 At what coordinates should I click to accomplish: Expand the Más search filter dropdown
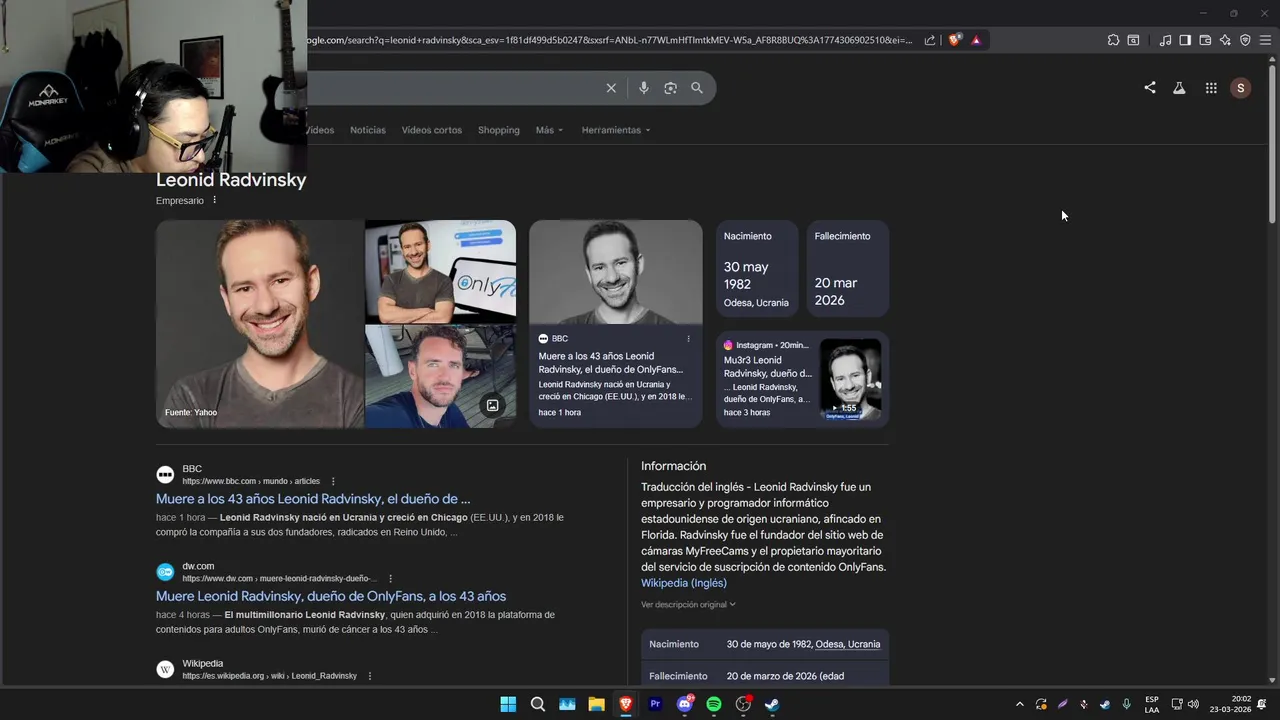pos(549,130)
